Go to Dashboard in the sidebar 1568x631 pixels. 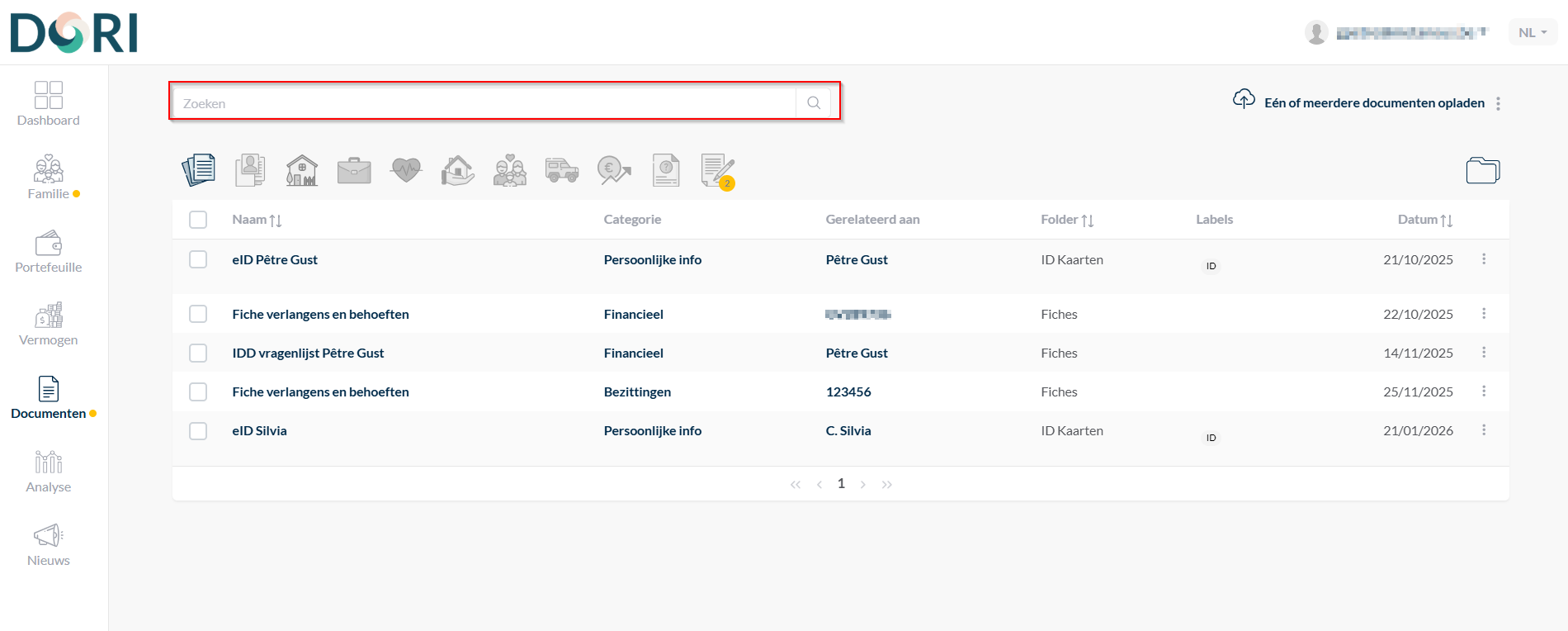click(x=49, y=104)
